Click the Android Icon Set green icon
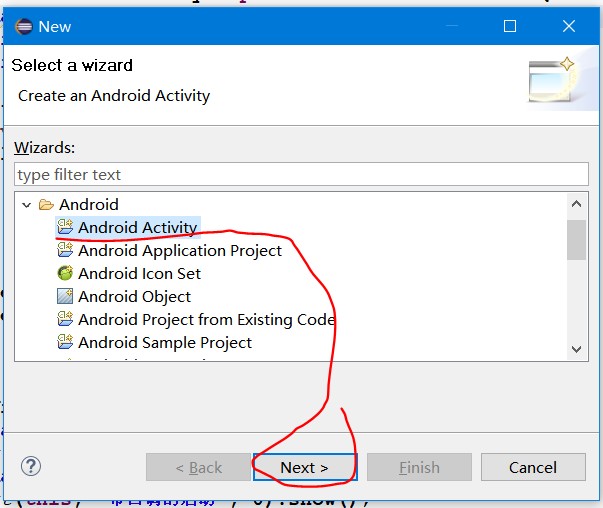This screenshot has height=508, width=603. pyautogui.click(x=65, y=273)
